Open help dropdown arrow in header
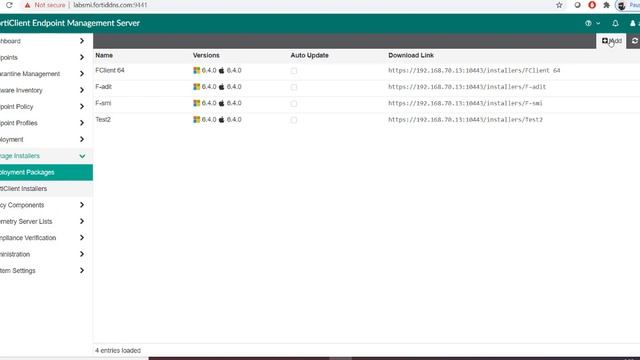640x360 pixels. point(598,24)
